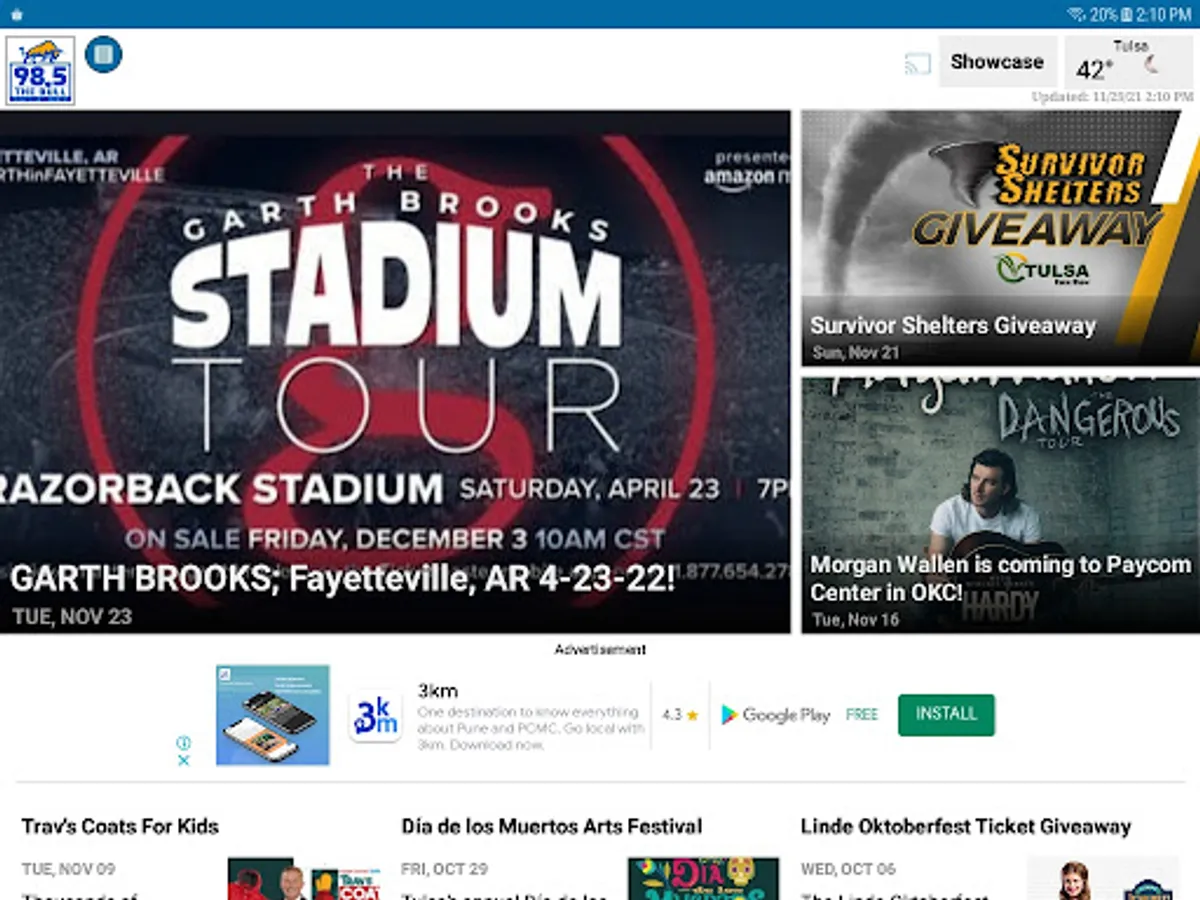Select the Morgan Wallen is coming headline
This screenshot has height=900, width=1200.
1000,578
